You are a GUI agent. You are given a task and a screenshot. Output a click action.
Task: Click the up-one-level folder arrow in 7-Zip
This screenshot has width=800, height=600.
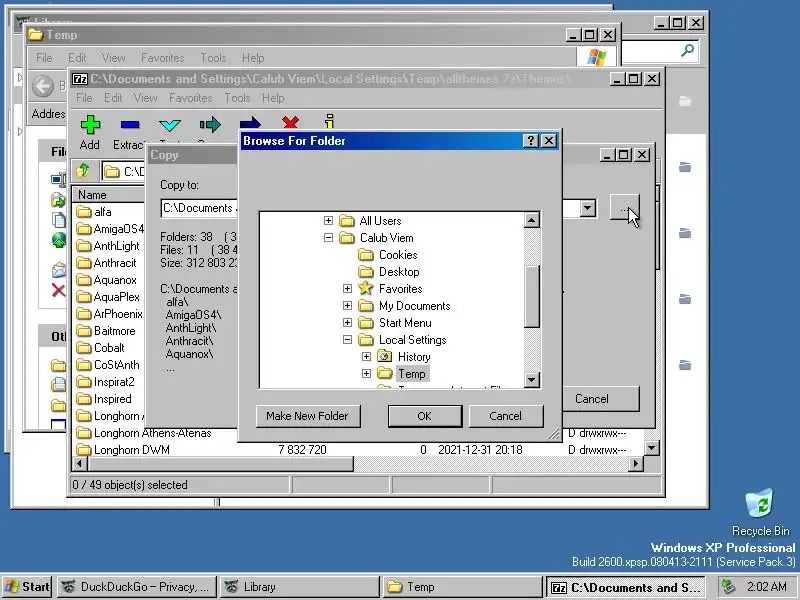[x=83, y=170]
